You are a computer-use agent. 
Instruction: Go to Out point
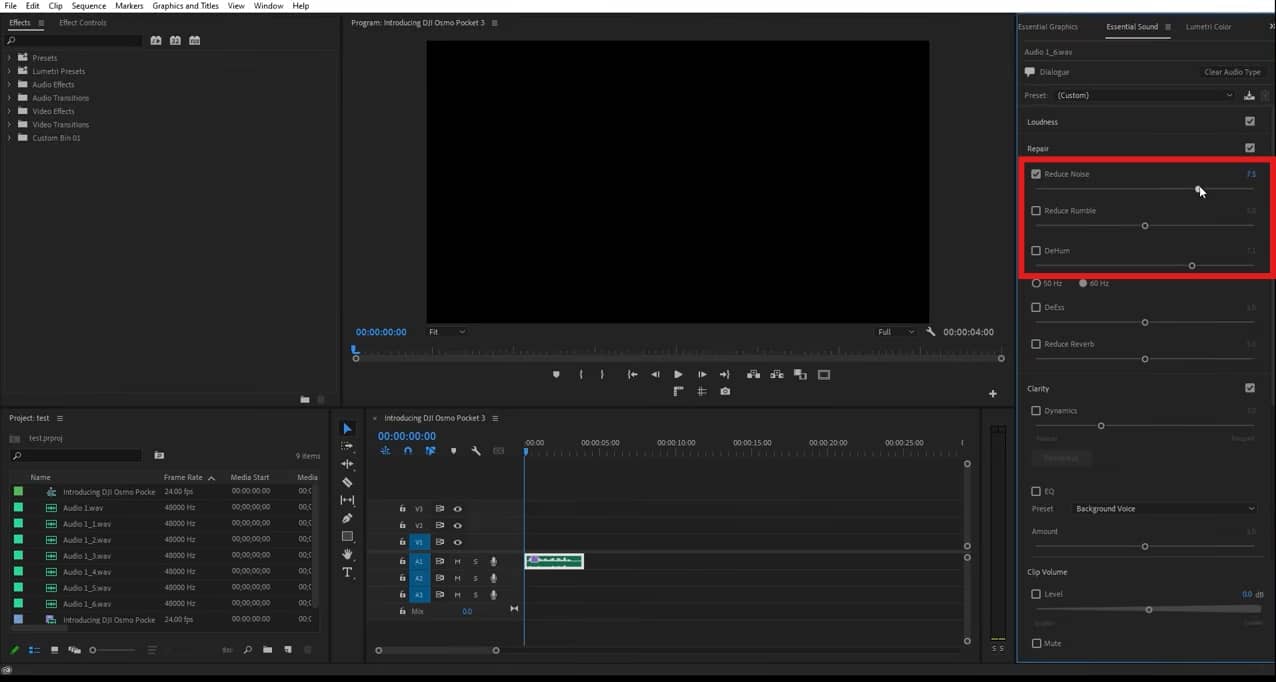(x=725, y=375)
